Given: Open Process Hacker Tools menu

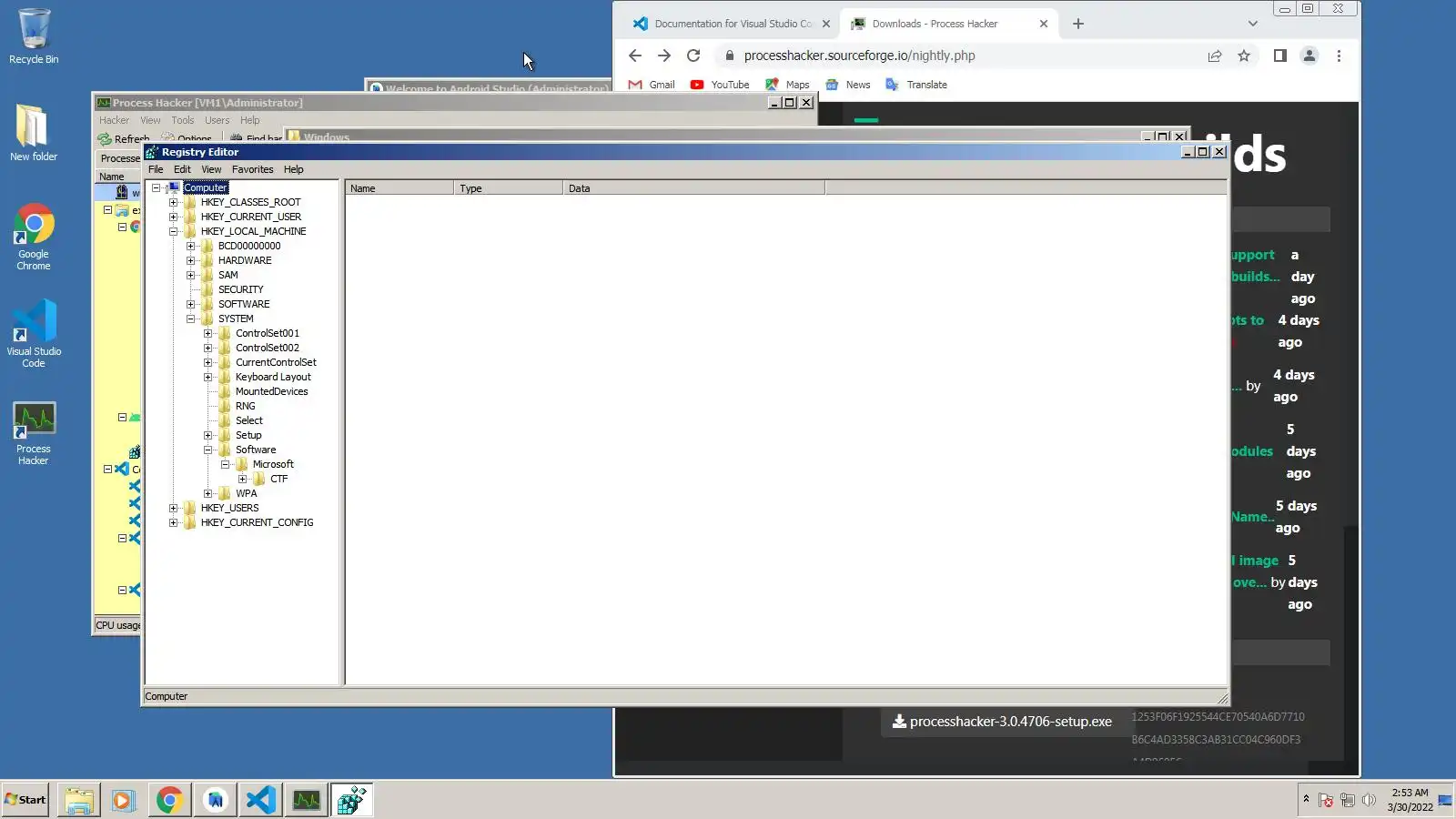Looking at the screenshot, I should pos(182,120).
